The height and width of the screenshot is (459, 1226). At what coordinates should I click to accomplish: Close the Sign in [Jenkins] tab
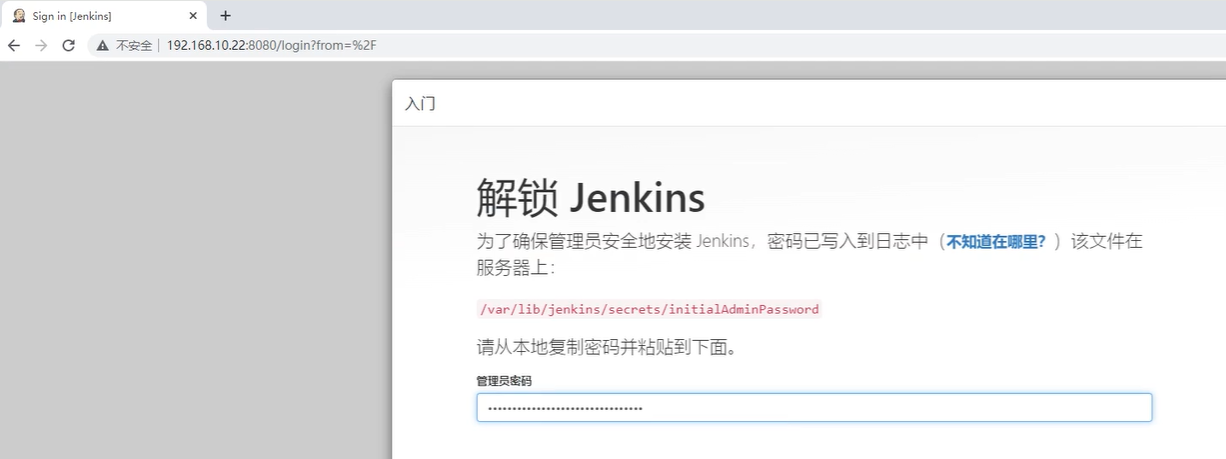click(193, 16)
